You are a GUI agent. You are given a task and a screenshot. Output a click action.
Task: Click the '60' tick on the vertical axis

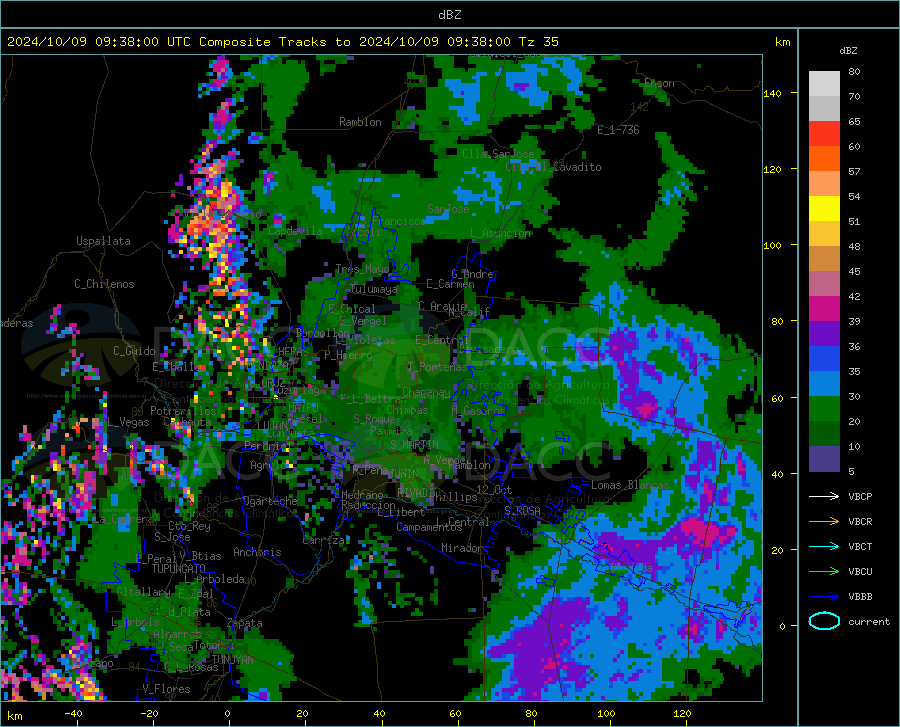[x=777, y=398]
